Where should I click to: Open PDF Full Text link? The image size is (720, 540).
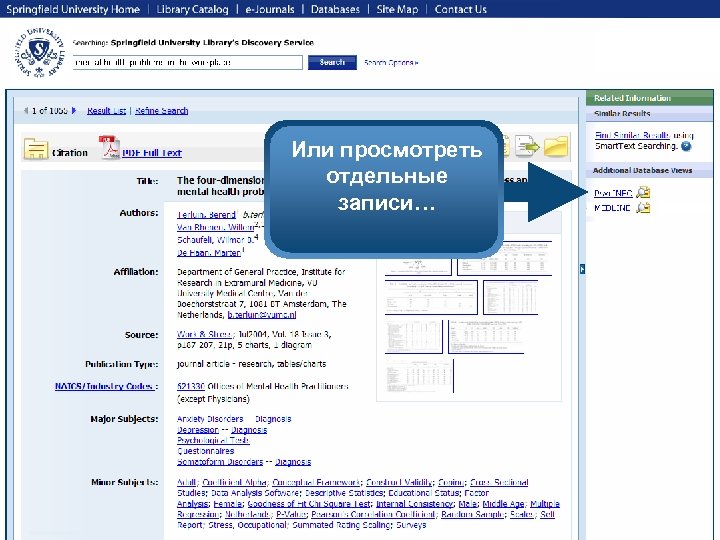[152, 153]
